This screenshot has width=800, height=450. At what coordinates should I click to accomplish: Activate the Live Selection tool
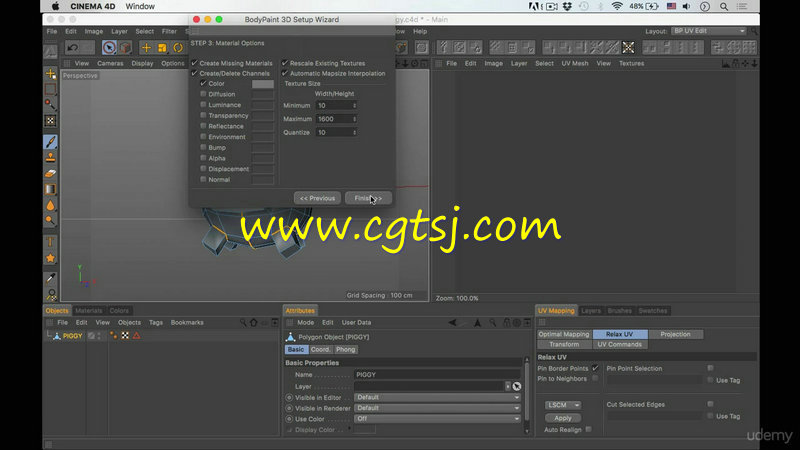109,47
